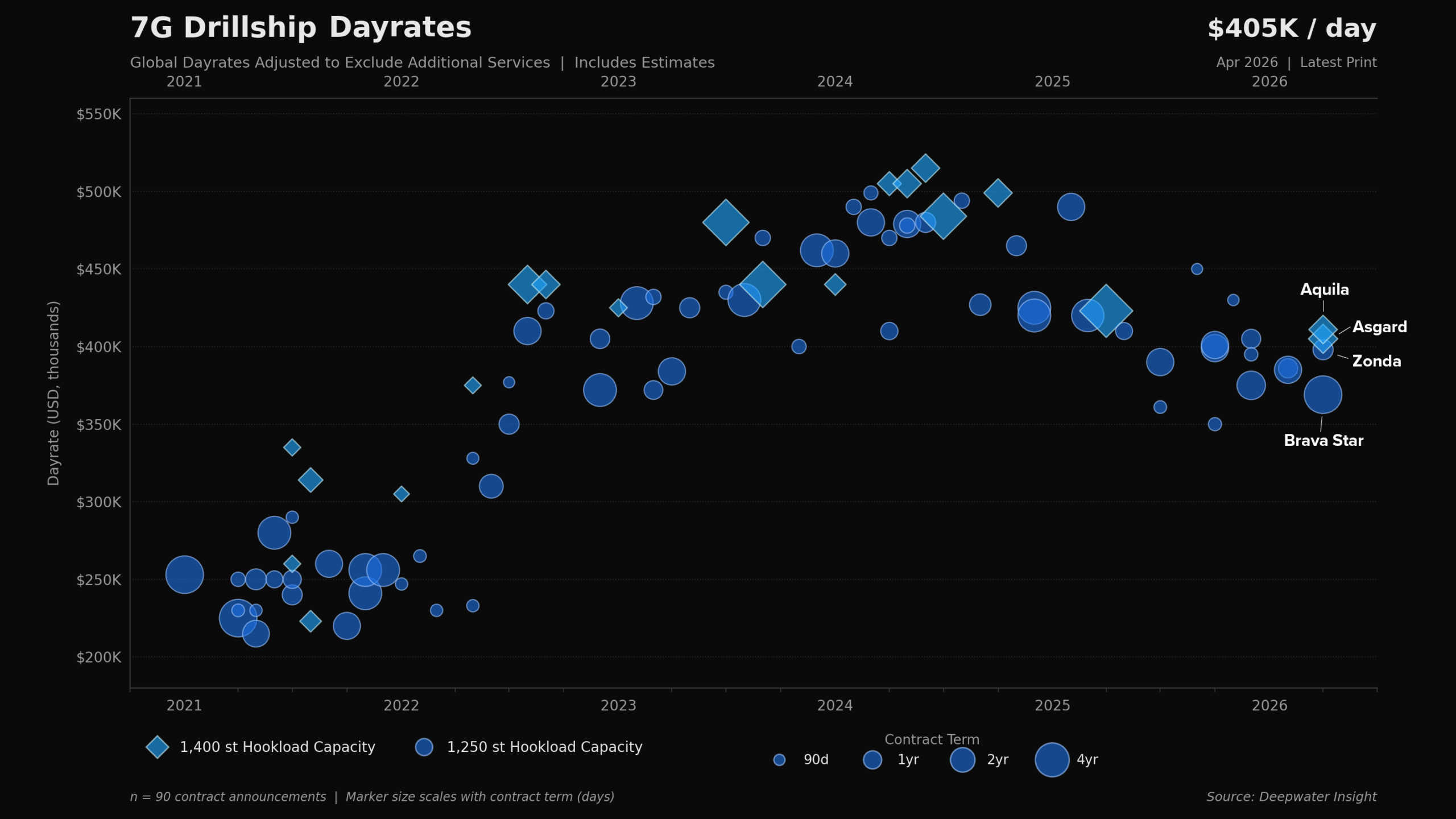Click the $500K y-axis tick label
This screenshot has height=819, width=1456.
99,192
